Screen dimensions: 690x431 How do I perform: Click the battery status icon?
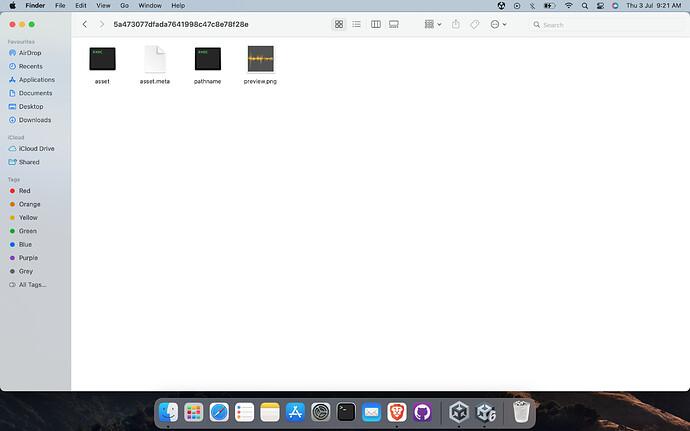pos(550,6)
